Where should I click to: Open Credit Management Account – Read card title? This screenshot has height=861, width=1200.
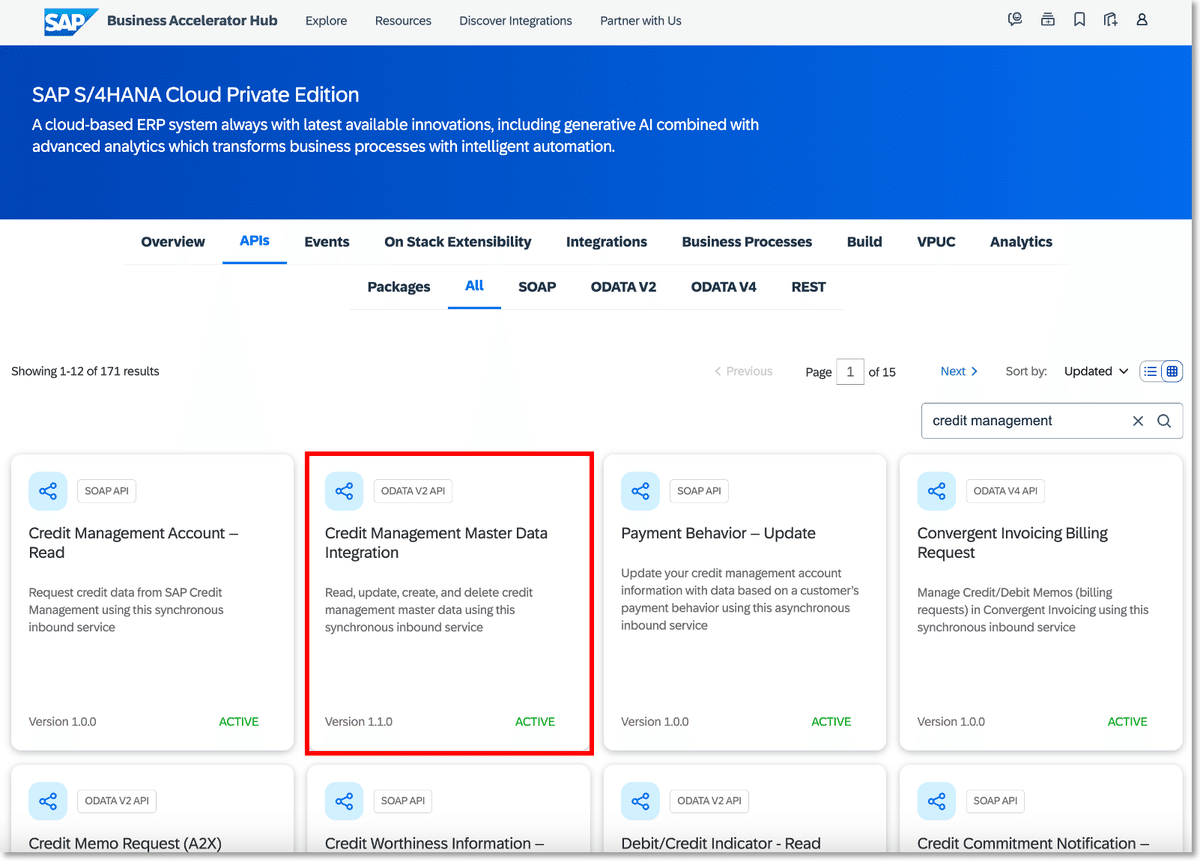(x=134, y=543)
